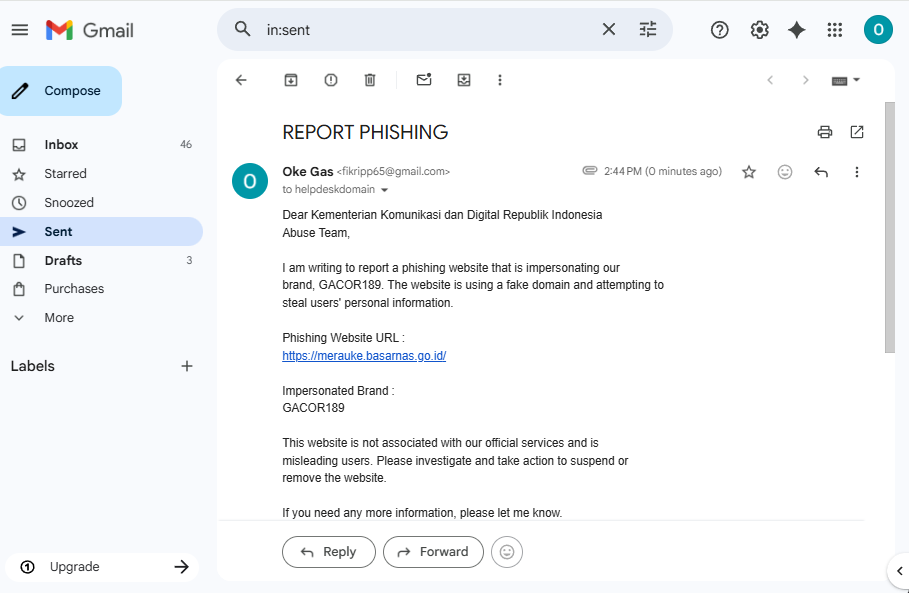Toggle the star on this message
Image resolution: width=909 pixels, height=593 pixels.
(x=749, y=172)
